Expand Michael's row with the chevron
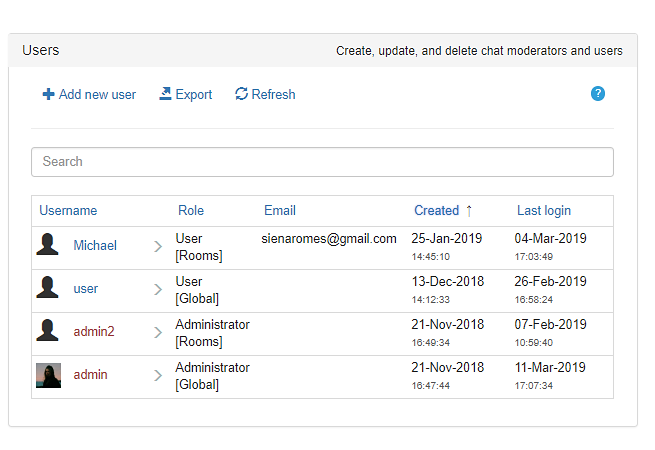The height and width of the screenshot is (450, 655). tap(158, 247)
